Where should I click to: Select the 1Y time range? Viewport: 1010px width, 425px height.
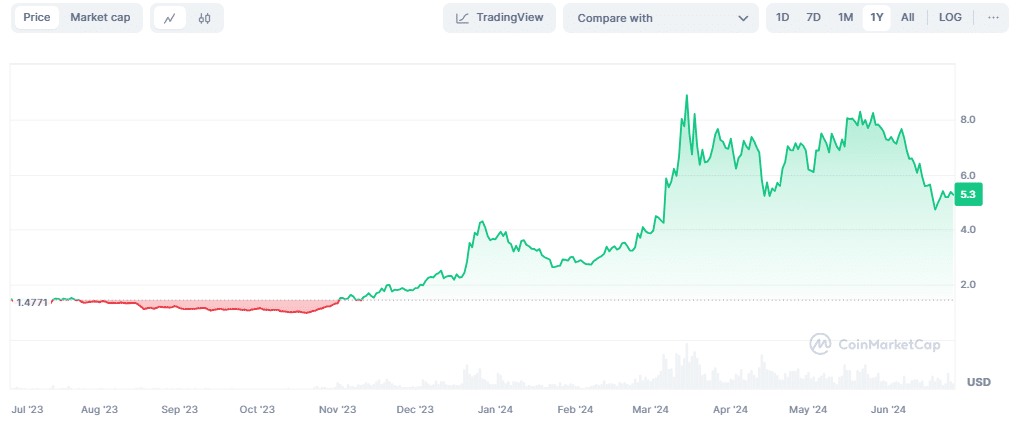877,18
